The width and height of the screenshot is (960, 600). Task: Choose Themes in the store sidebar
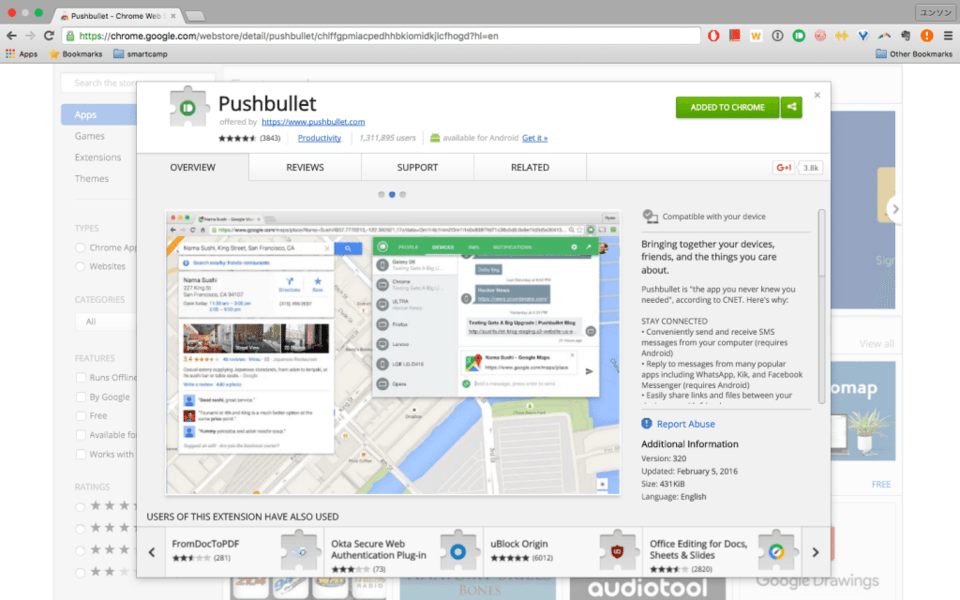[x=92, y=179]
